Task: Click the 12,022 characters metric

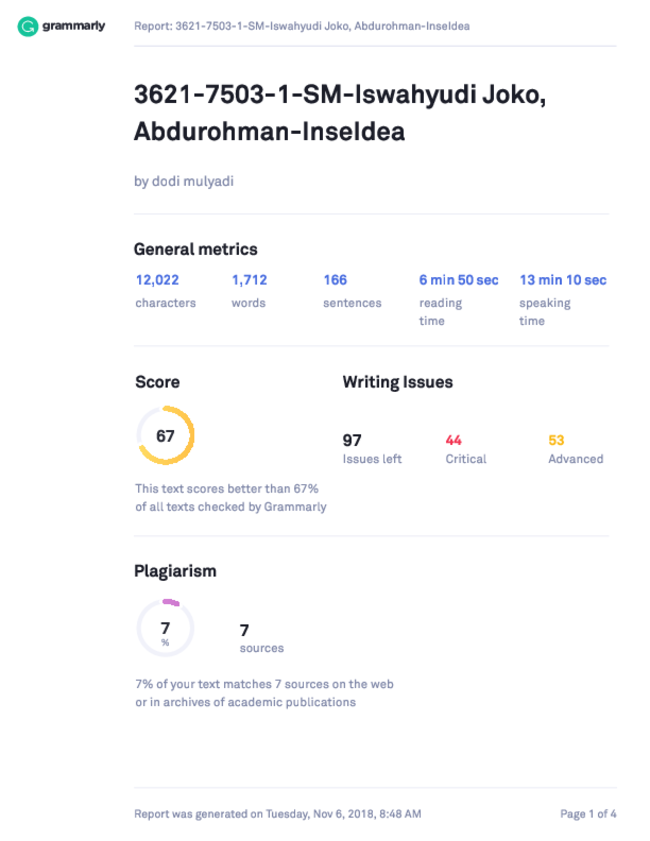Action: tap(166, 291)
